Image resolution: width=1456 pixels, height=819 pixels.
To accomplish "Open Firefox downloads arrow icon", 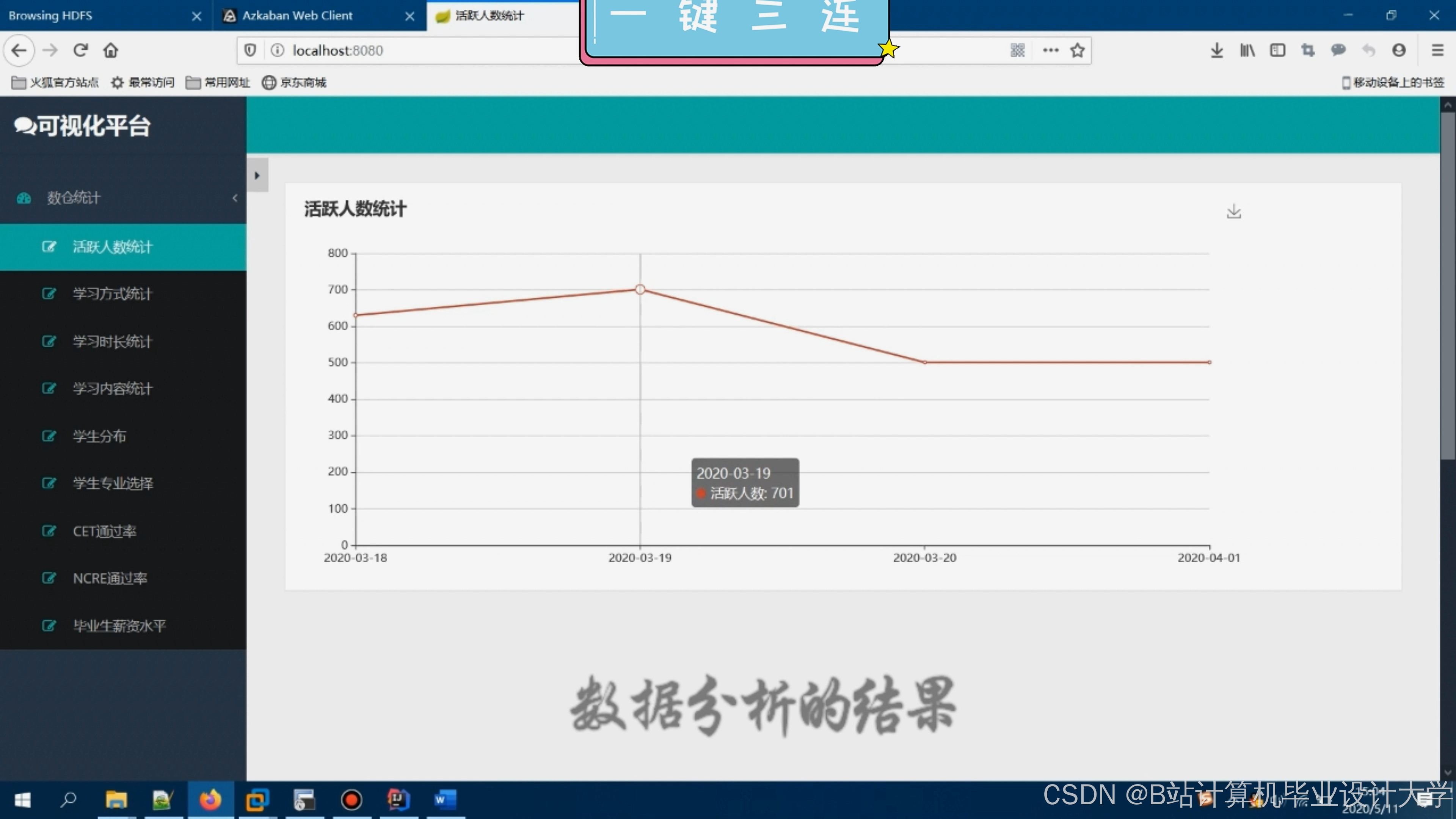I will (x=1216, y=50).
